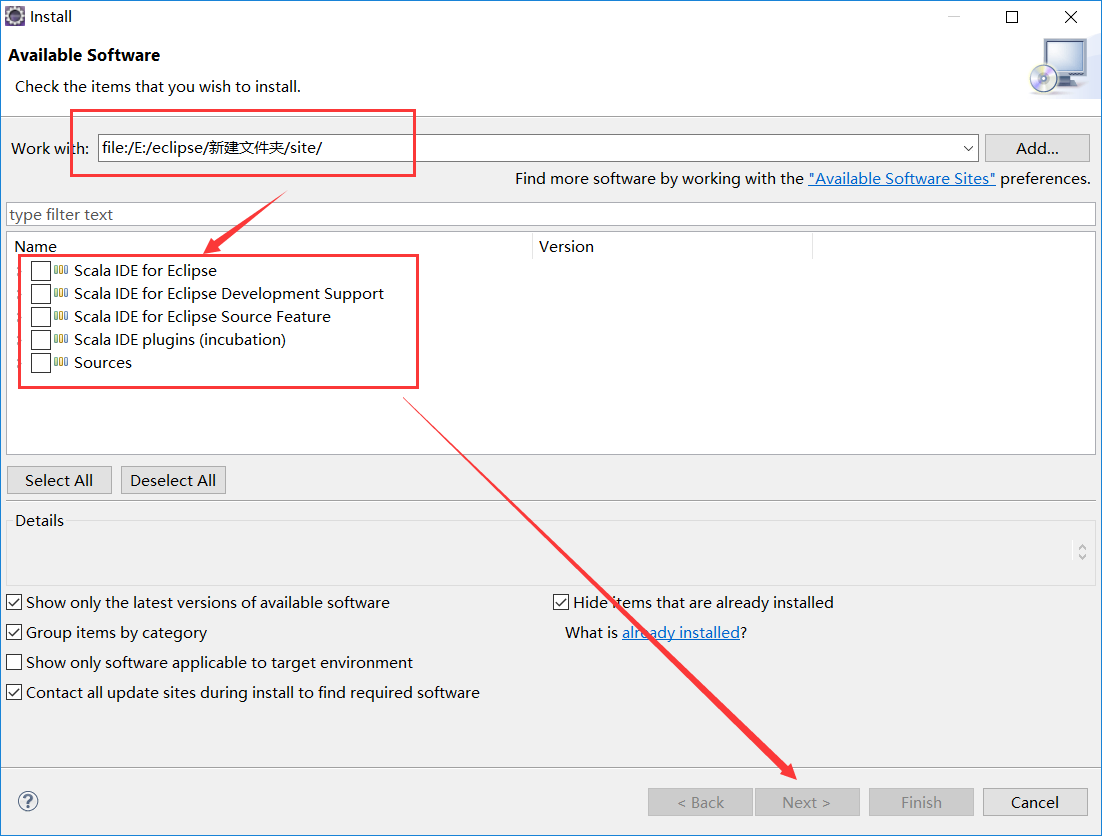Screen dimensions: 1102x836
Task: Open the Available Software Sites preferences link
Action: click(x=902, y=178)
